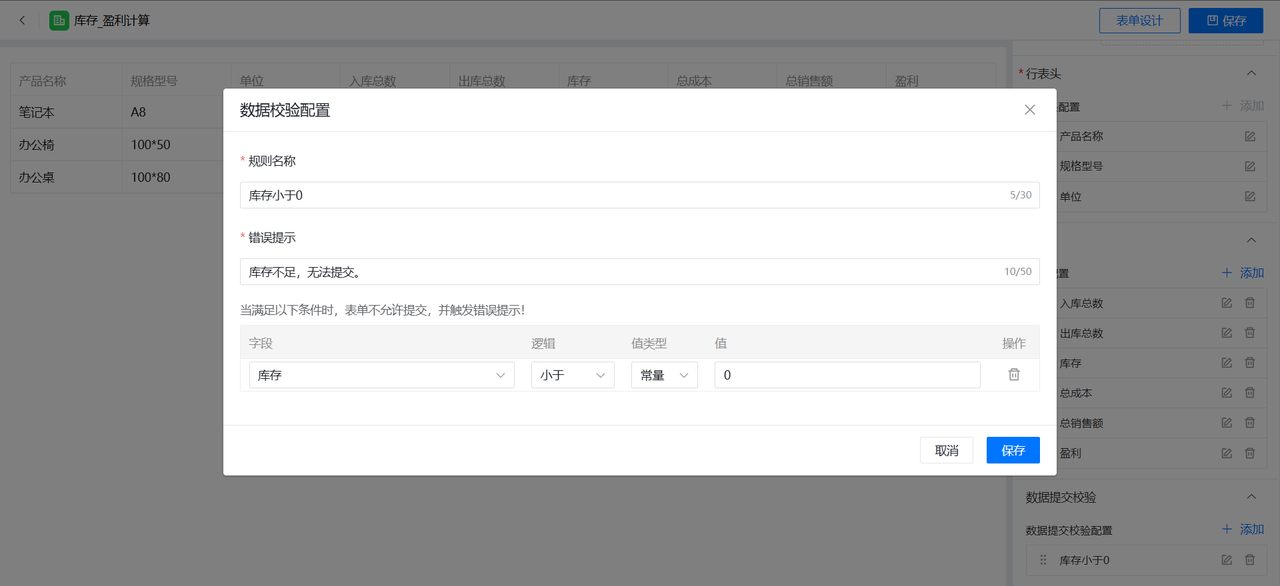Collapse the 数据提交校验 section
The image size is (1280, 586).
[x=1250, y=497]
